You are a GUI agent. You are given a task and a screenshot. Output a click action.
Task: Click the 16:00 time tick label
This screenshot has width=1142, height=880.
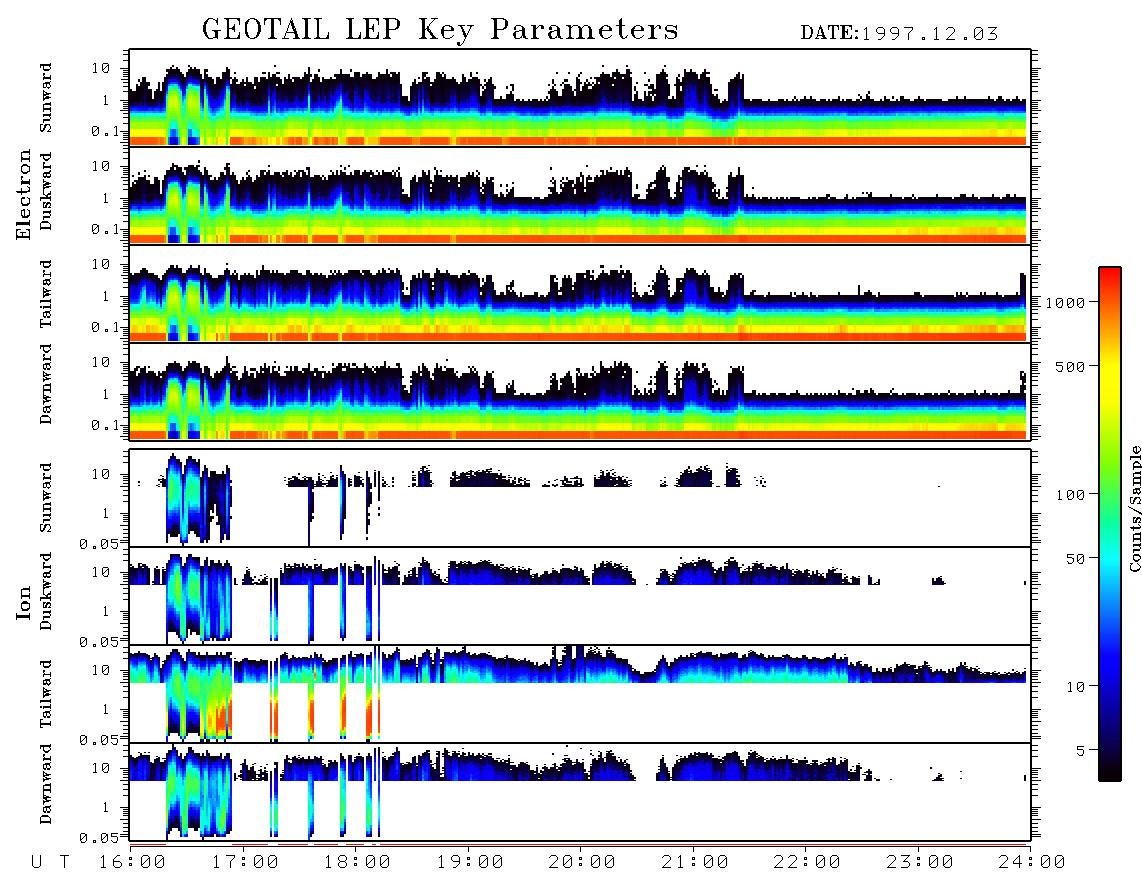click(133, 863)
